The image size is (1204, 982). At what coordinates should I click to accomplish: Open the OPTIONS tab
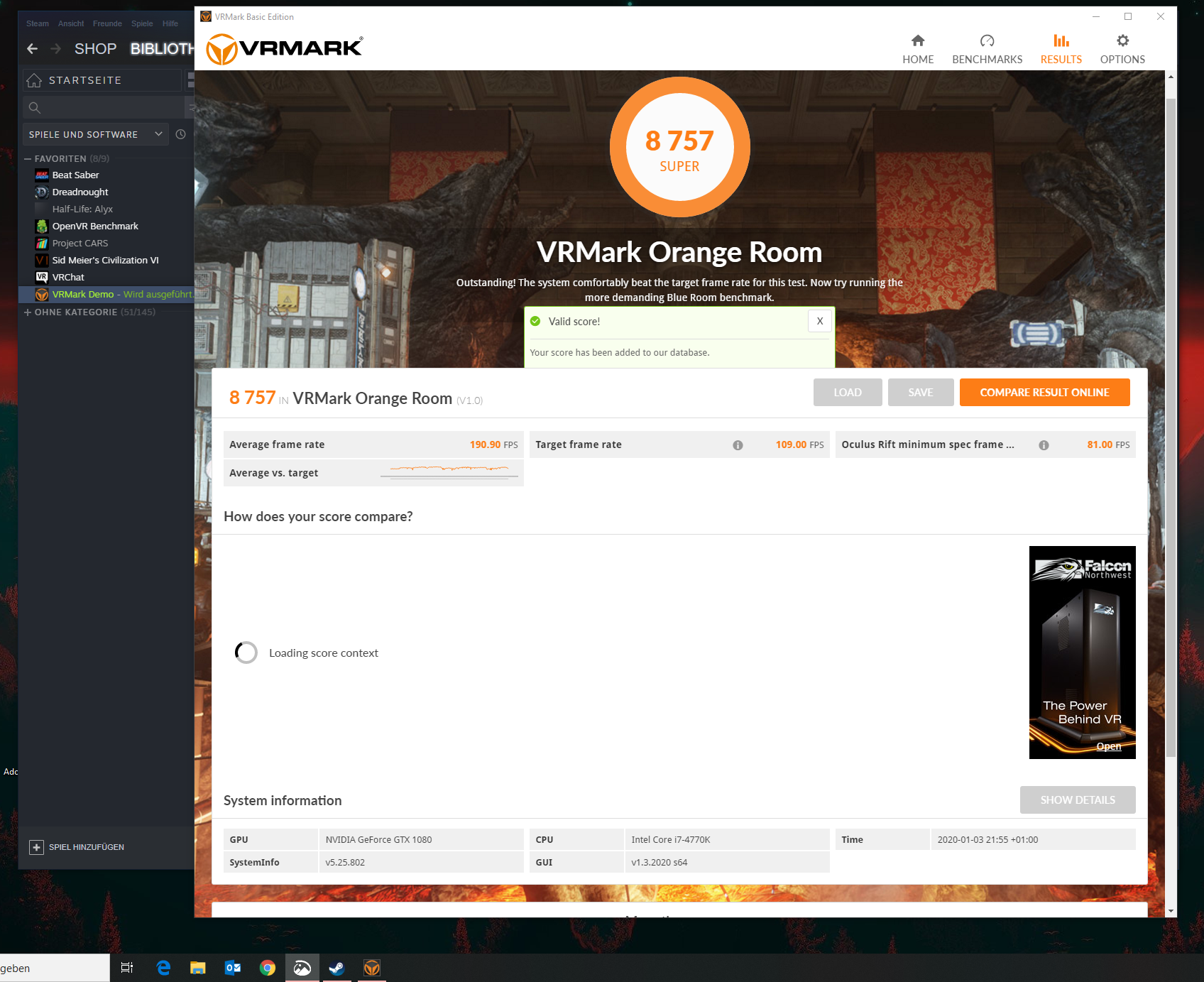coord(1122,49)
